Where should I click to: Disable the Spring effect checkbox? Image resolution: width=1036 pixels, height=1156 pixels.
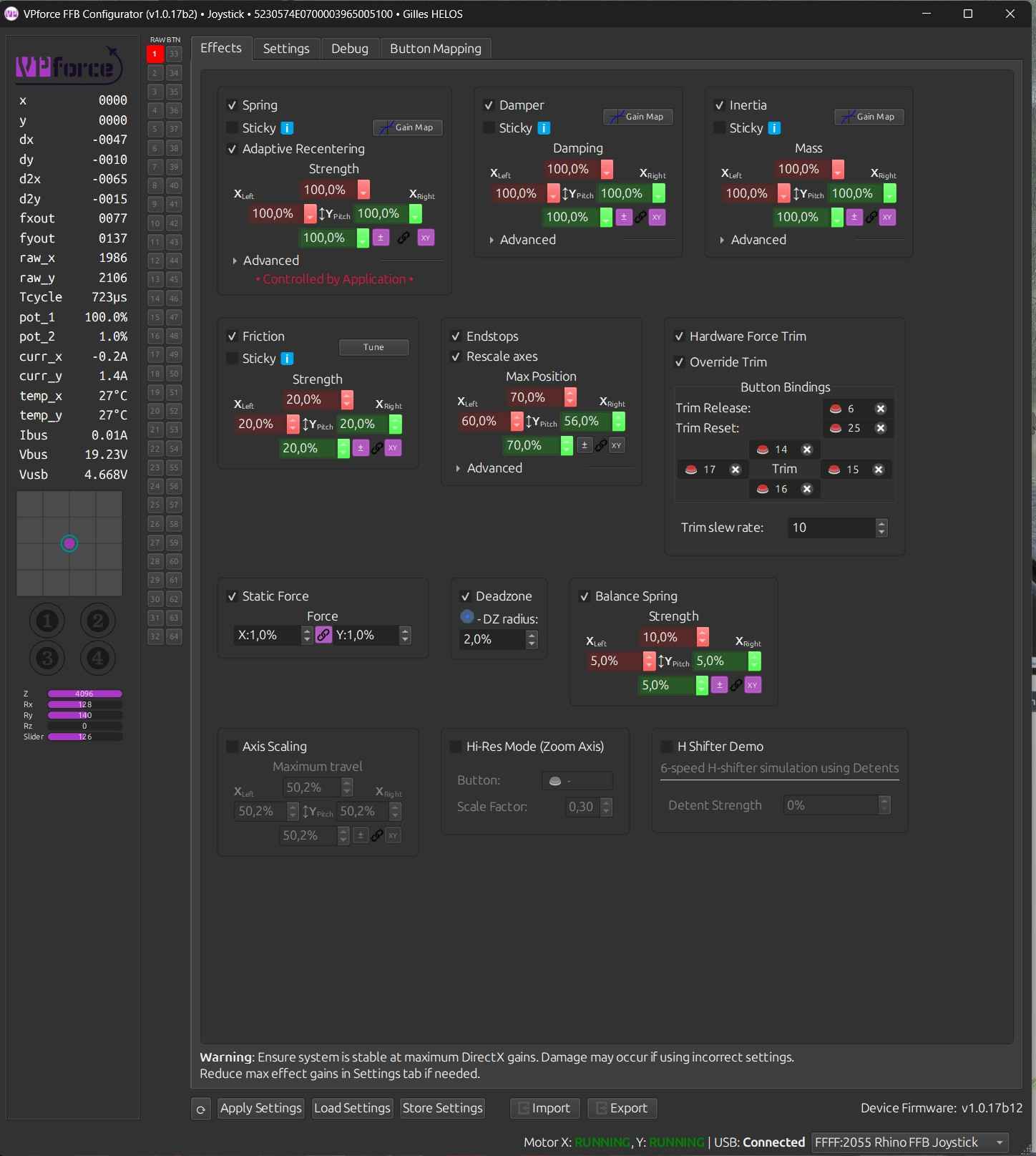(x=232, y=105)
